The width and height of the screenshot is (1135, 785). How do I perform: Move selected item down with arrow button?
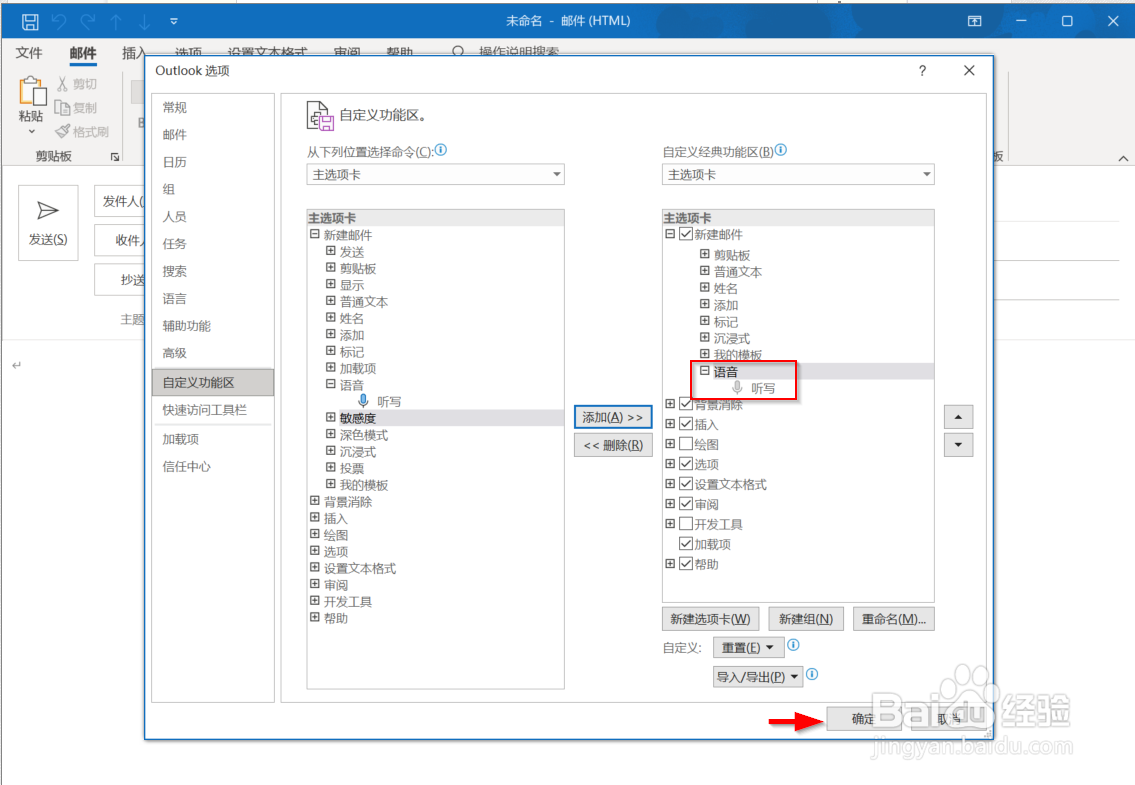coord(958,445)
